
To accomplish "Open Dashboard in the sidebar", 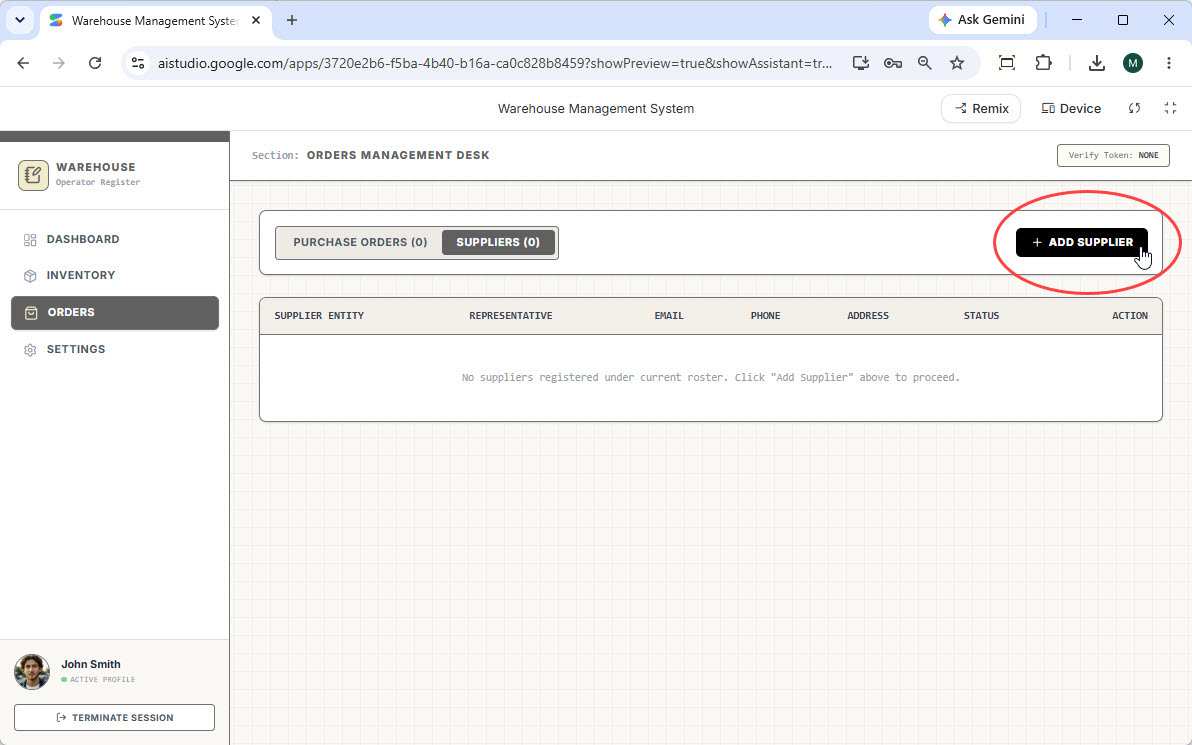I will [115, 239].
